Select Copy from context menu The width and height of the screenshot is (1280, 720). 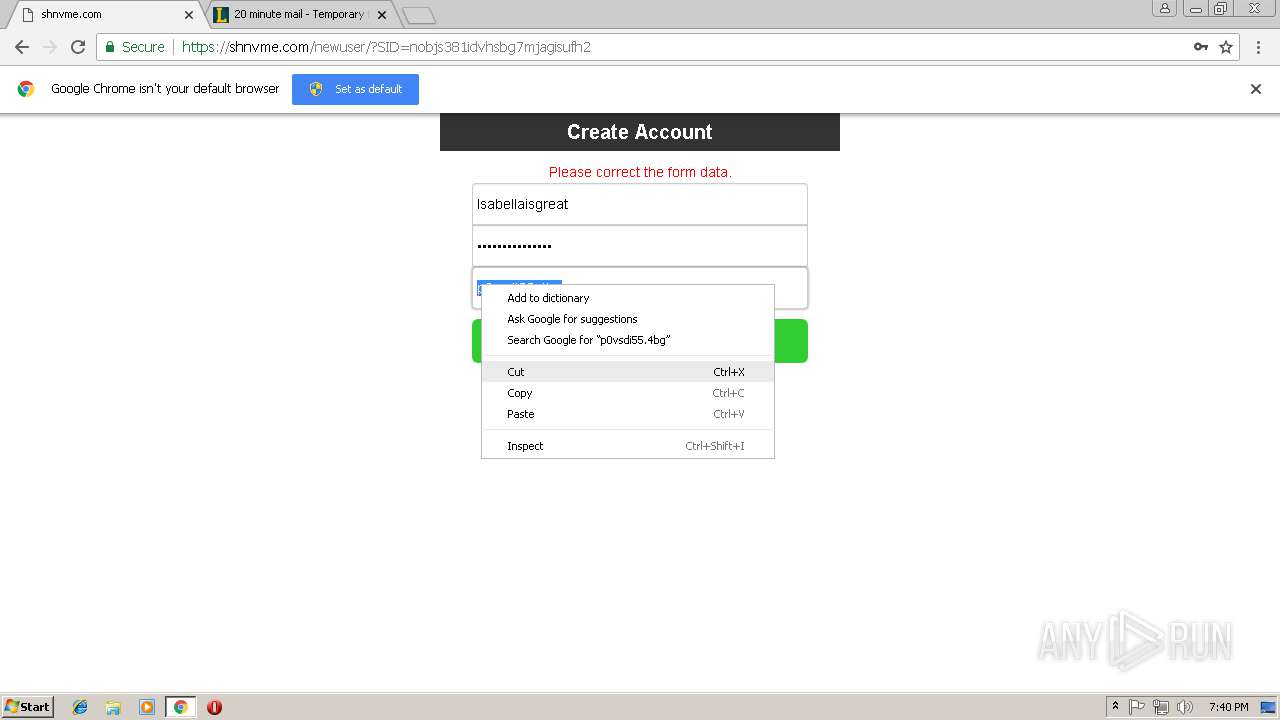pos(628,393)
